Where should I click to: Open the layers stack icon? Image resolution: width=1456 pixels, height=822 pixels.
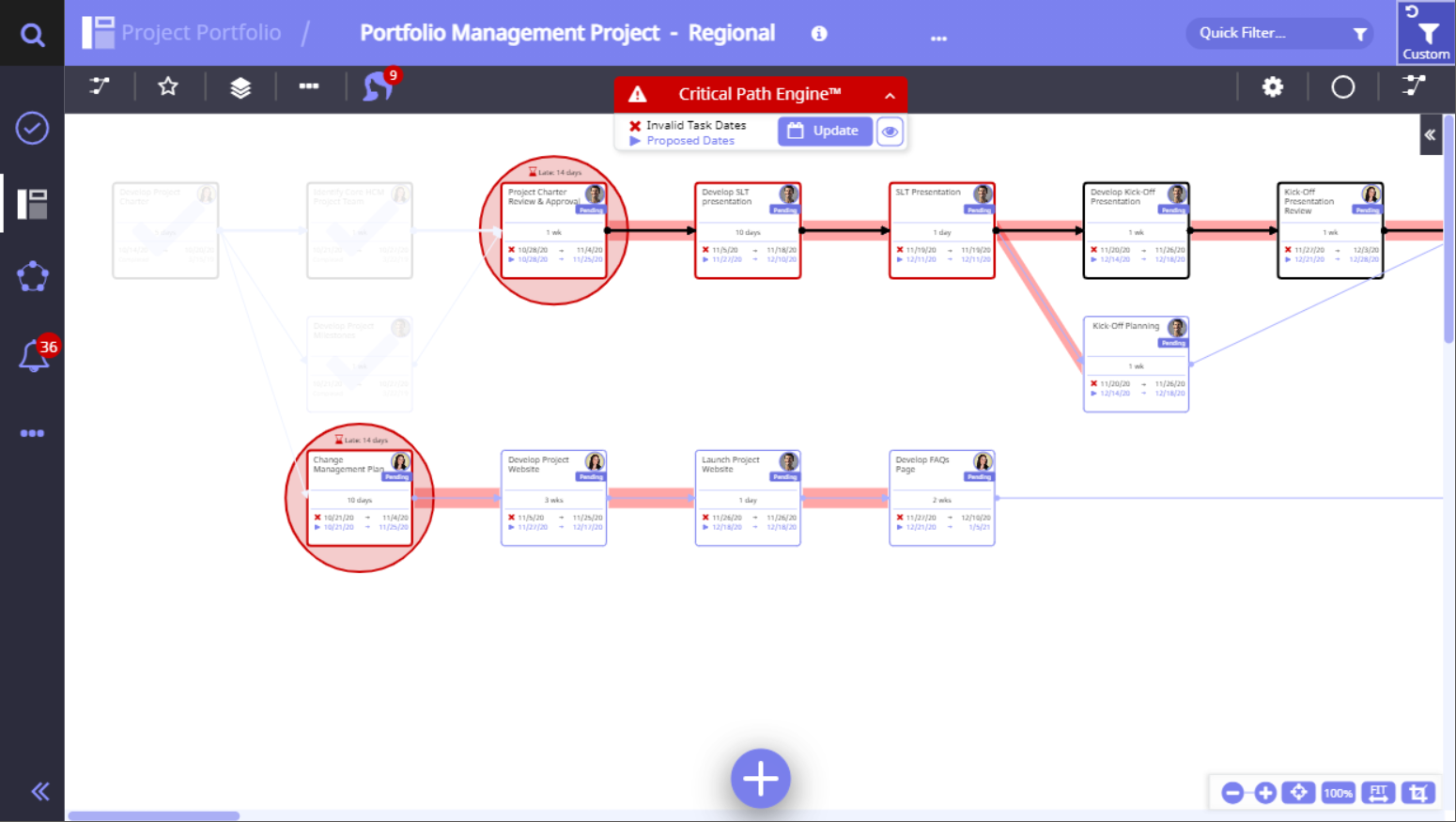(x=240, y=87)
